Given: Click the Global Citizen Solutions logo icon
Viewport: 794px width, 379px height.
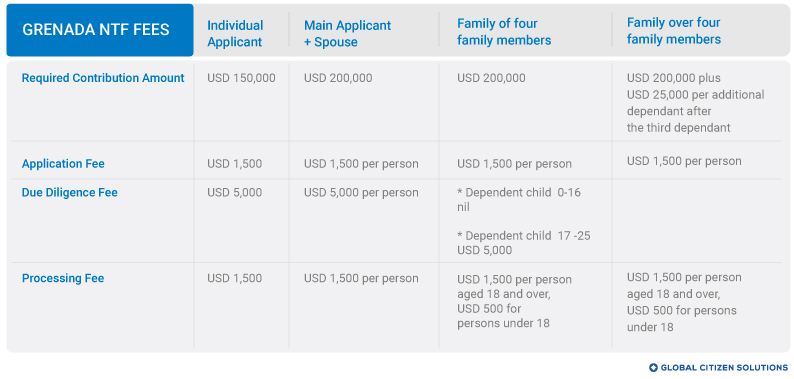Looking at the screenshot, I should (653, 368).
